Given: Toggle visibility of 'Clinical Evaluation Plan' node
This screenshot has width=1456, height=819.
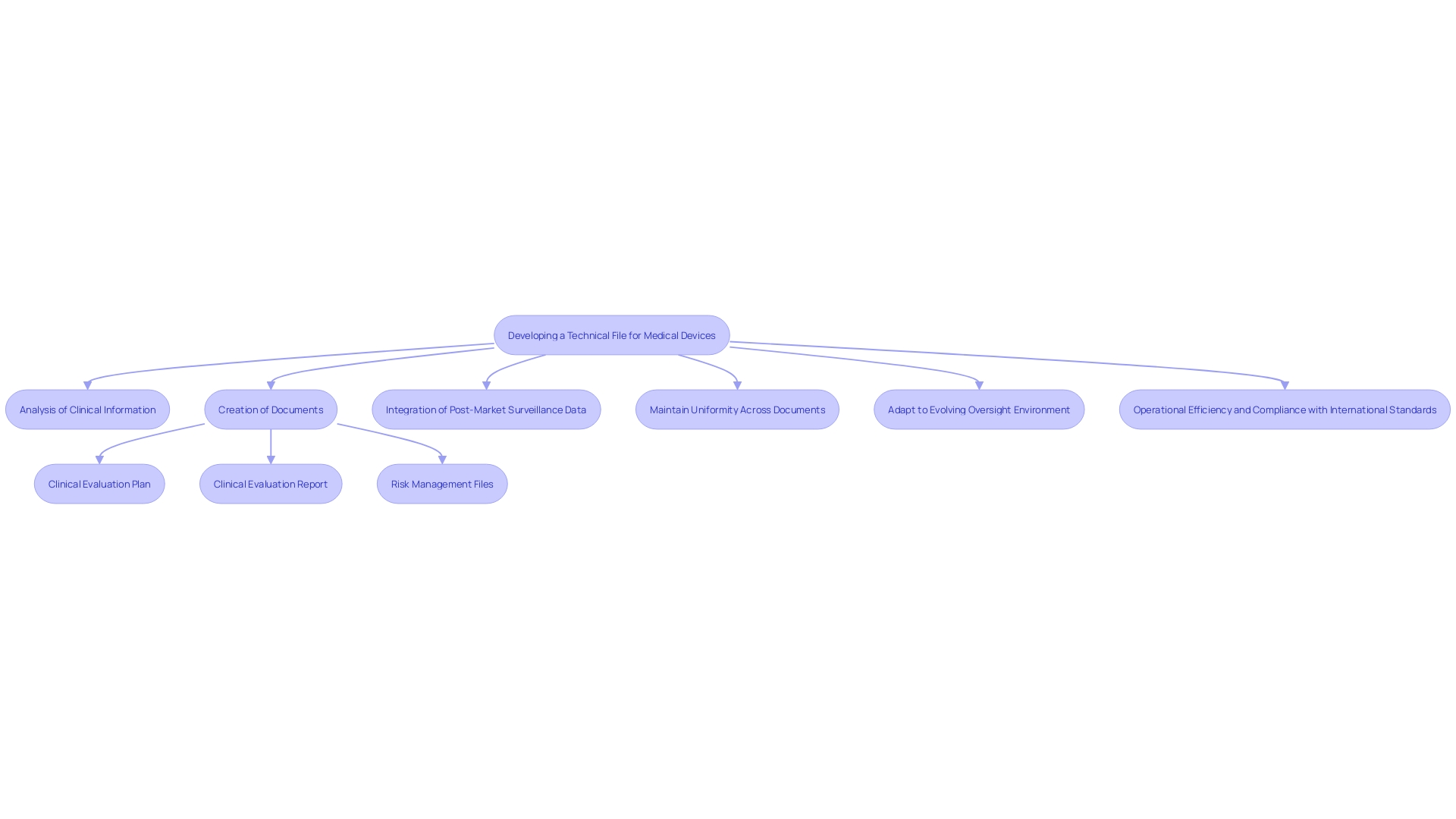Looking at the screenshot, I should pyautogui.click(x=99, y=483).
